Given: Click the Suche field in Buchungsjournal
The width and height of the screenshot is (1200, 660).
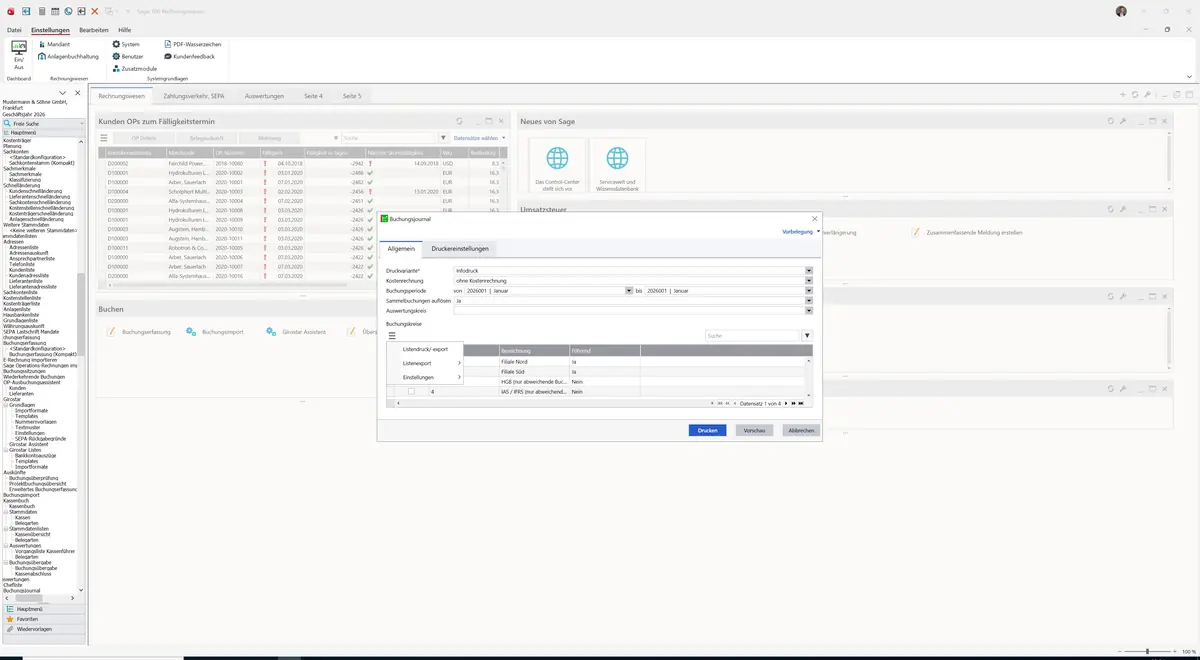Looking at the screenshot, I should (751, 336).
